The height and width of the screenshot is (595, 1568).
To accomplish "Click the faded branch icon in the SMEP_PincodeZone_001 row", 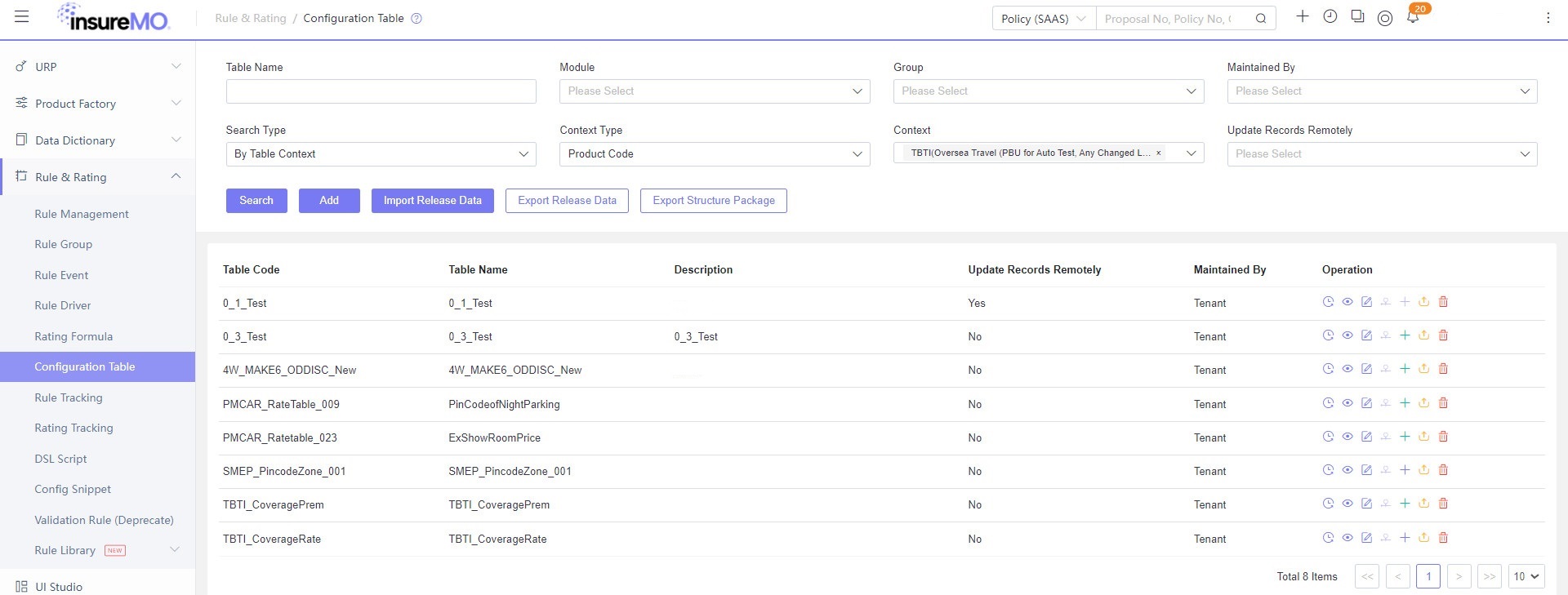I will (1385, 470).
